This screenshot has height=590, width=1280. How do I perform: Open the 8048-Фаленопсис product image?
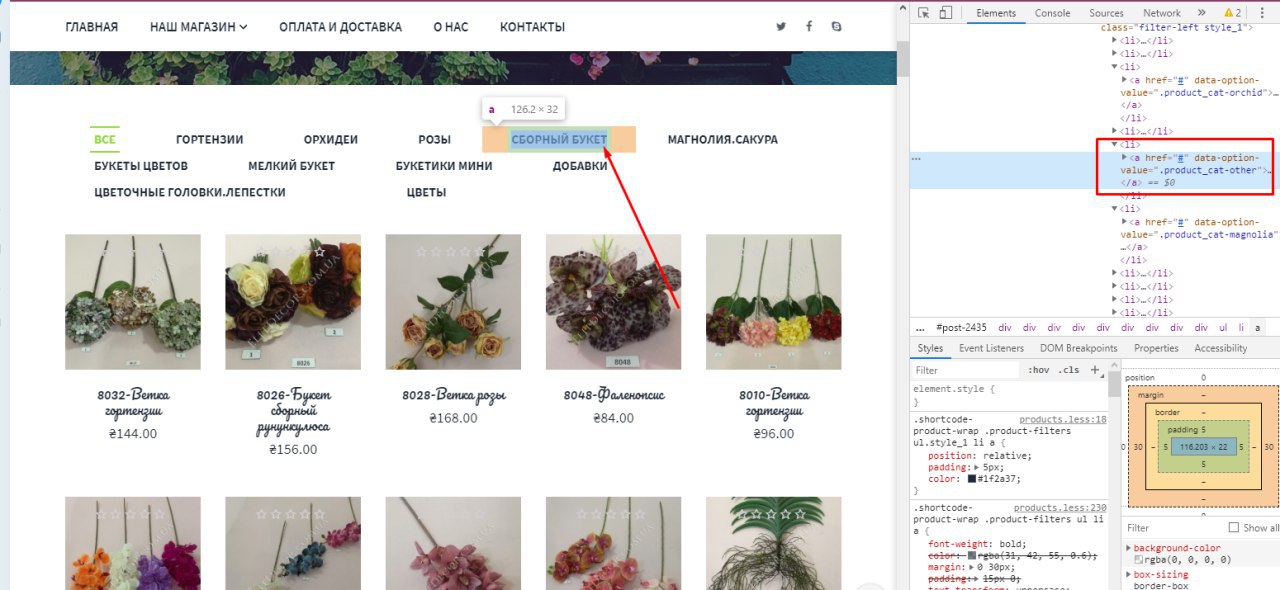pos(613,302)
